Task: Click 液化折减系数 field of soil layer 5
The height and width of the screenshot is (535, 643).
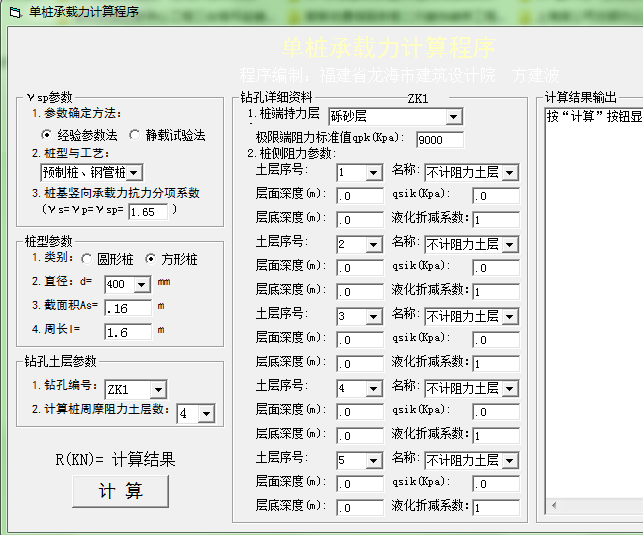Action: point(496,508)
